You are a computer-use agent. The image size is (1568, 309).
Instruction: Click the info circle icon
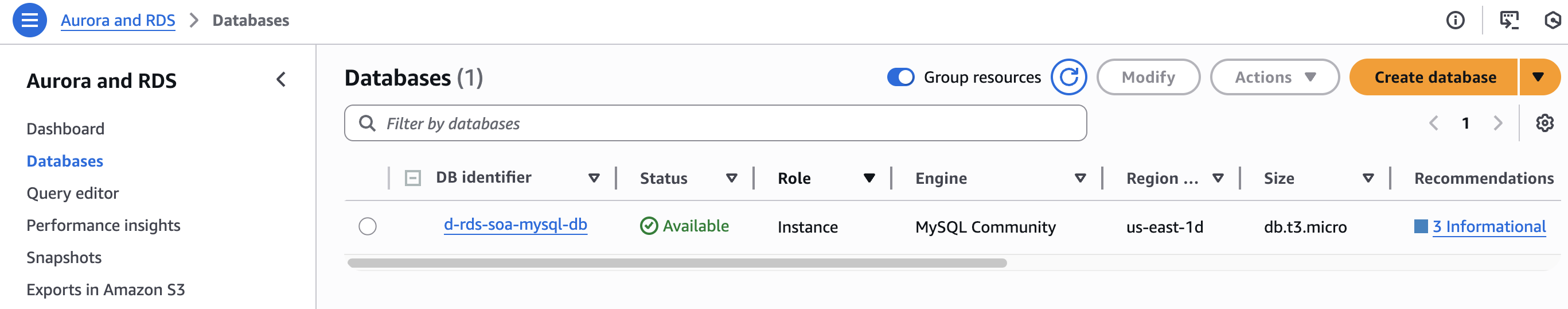(1455, 20)
